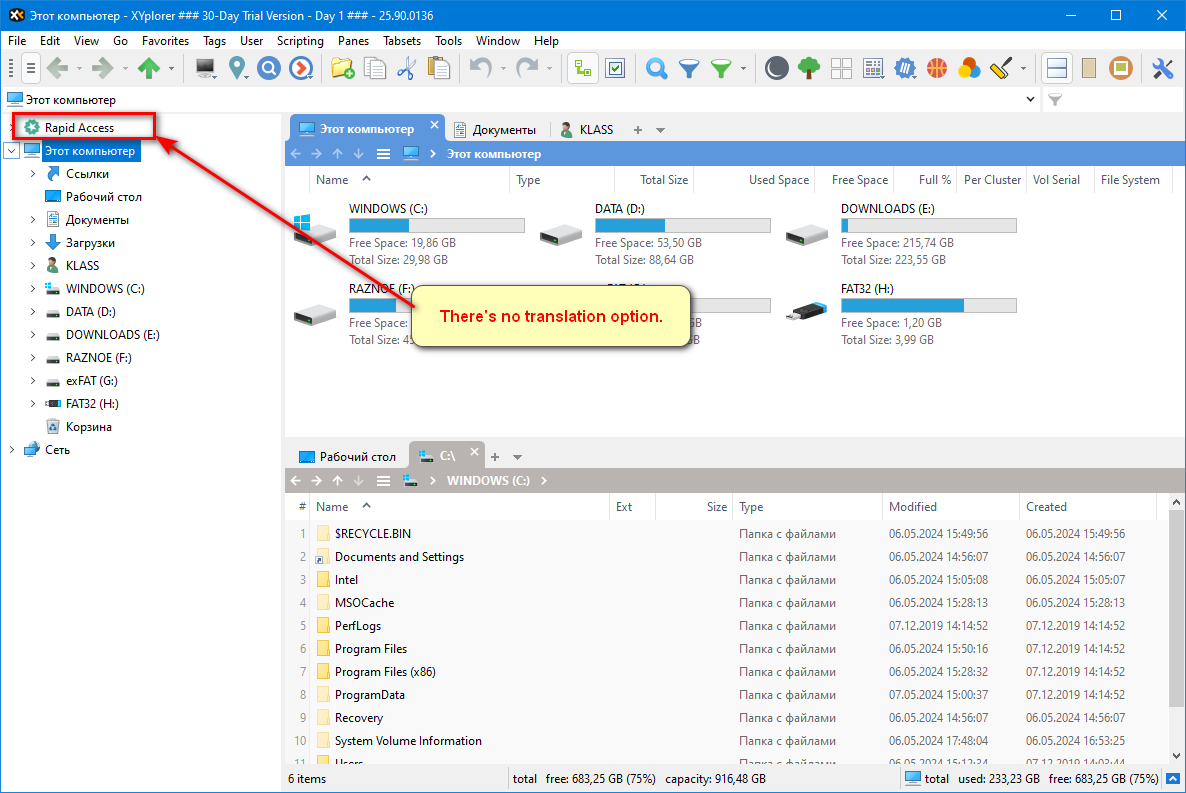Select the Program Files folder row
This screenshot has height=793, width=1186.
coord(371,649)
